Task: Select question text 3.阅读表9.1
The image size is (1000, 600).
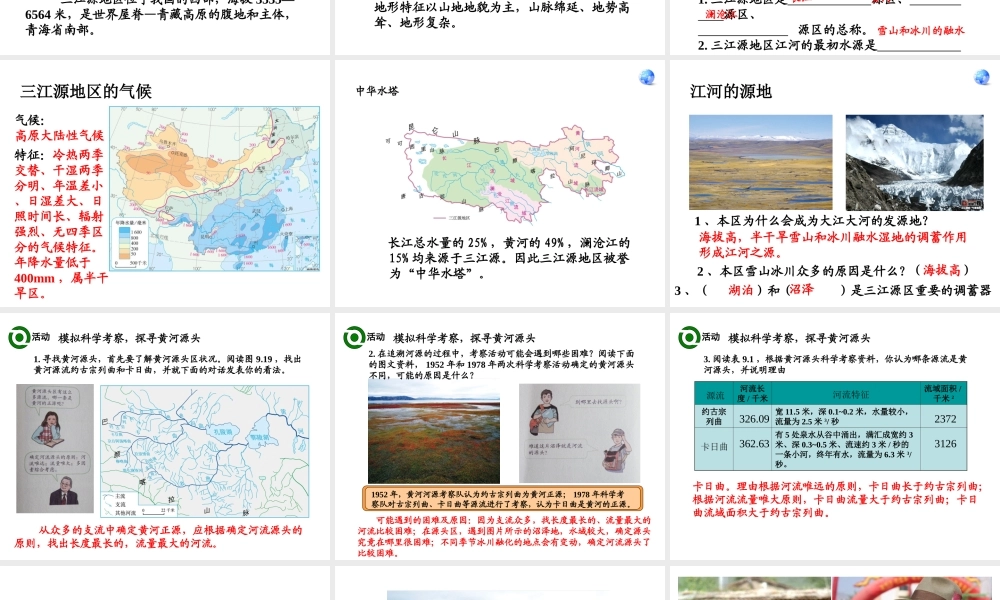Action: click(835, 364)
